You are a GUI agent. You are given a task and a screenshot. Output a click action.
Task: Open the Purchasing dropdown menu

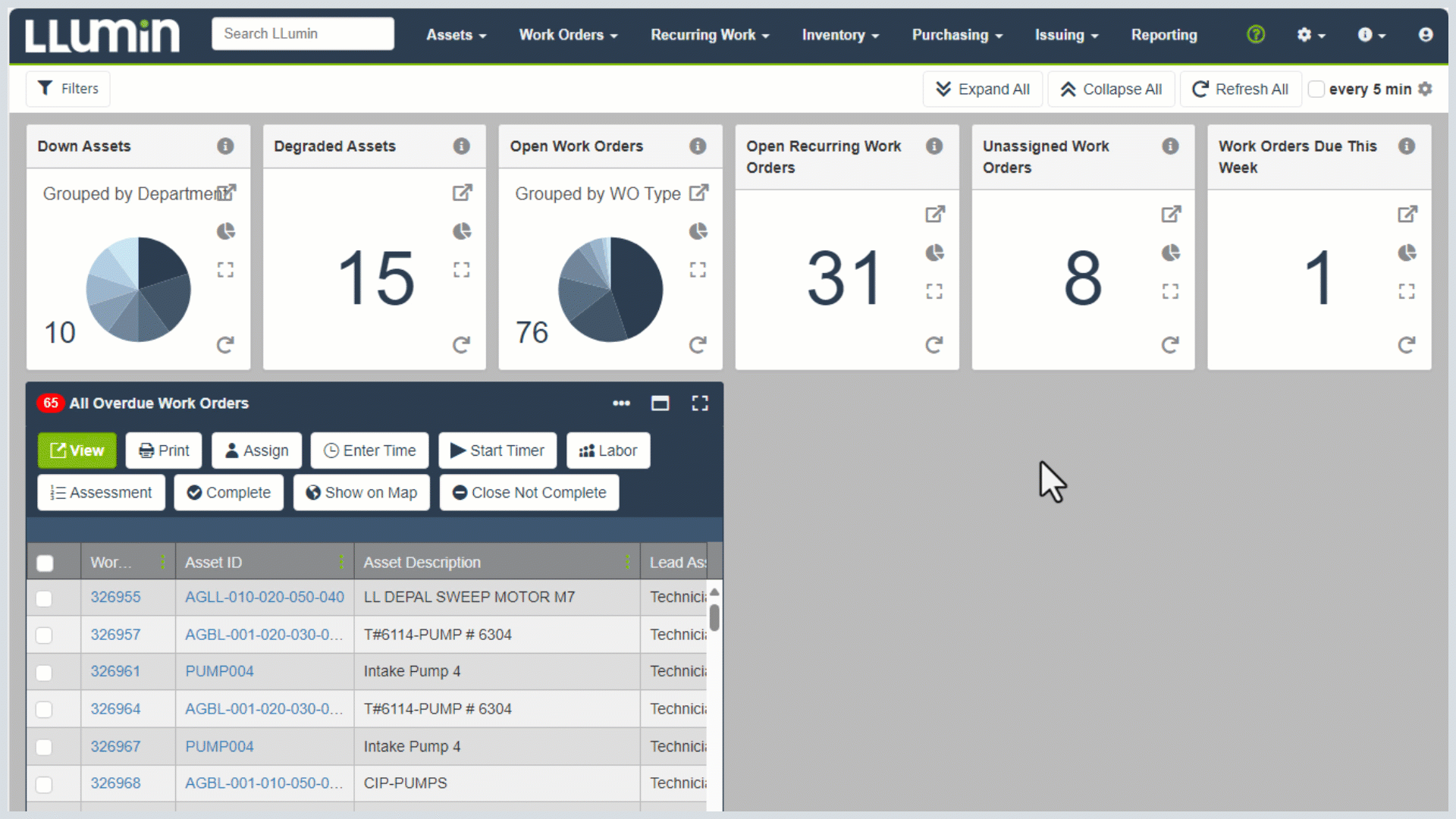[x=957, y=35]
